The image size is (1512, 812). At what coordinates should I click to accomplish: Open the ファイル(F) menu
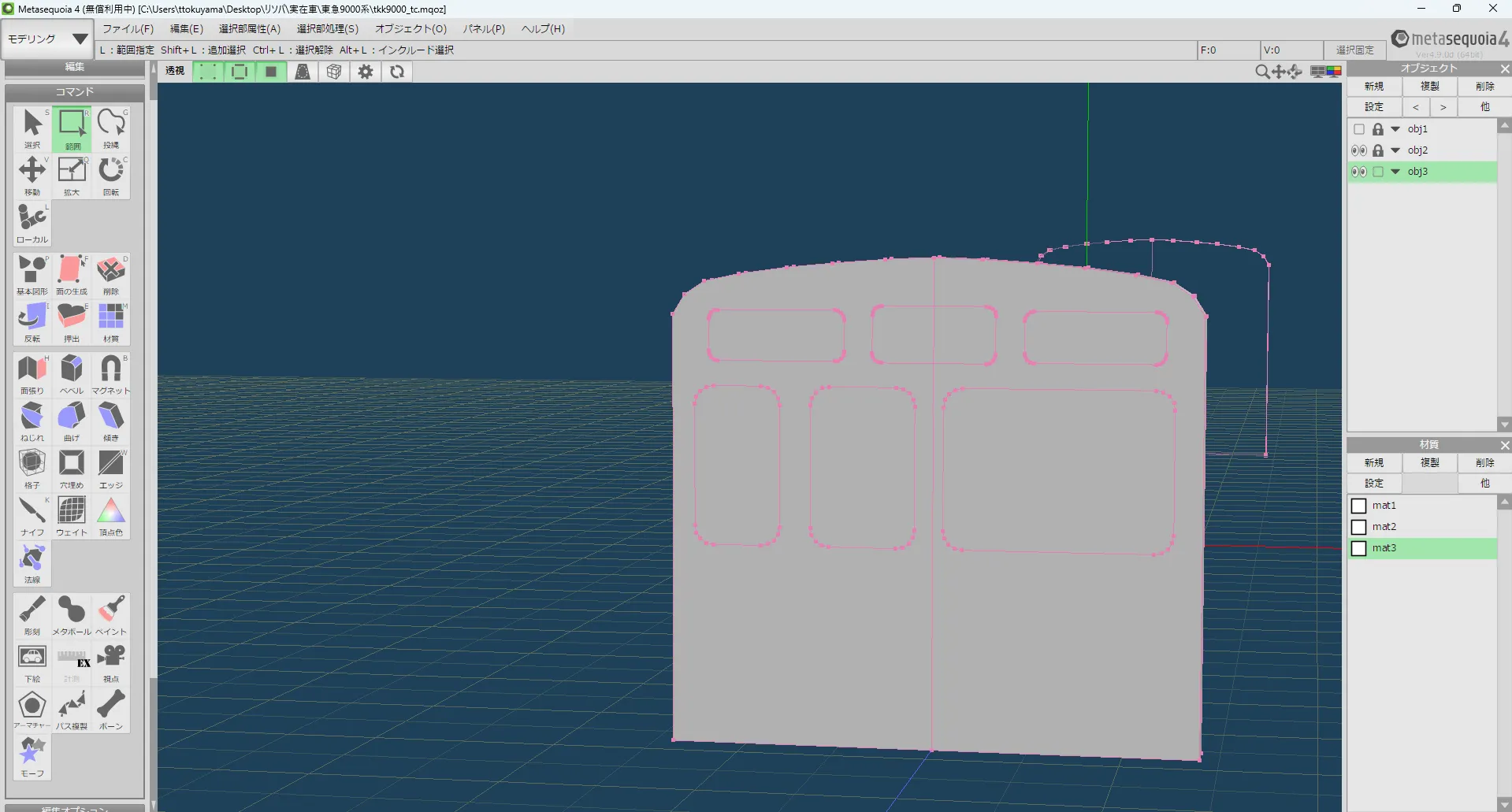click(128, 29)
